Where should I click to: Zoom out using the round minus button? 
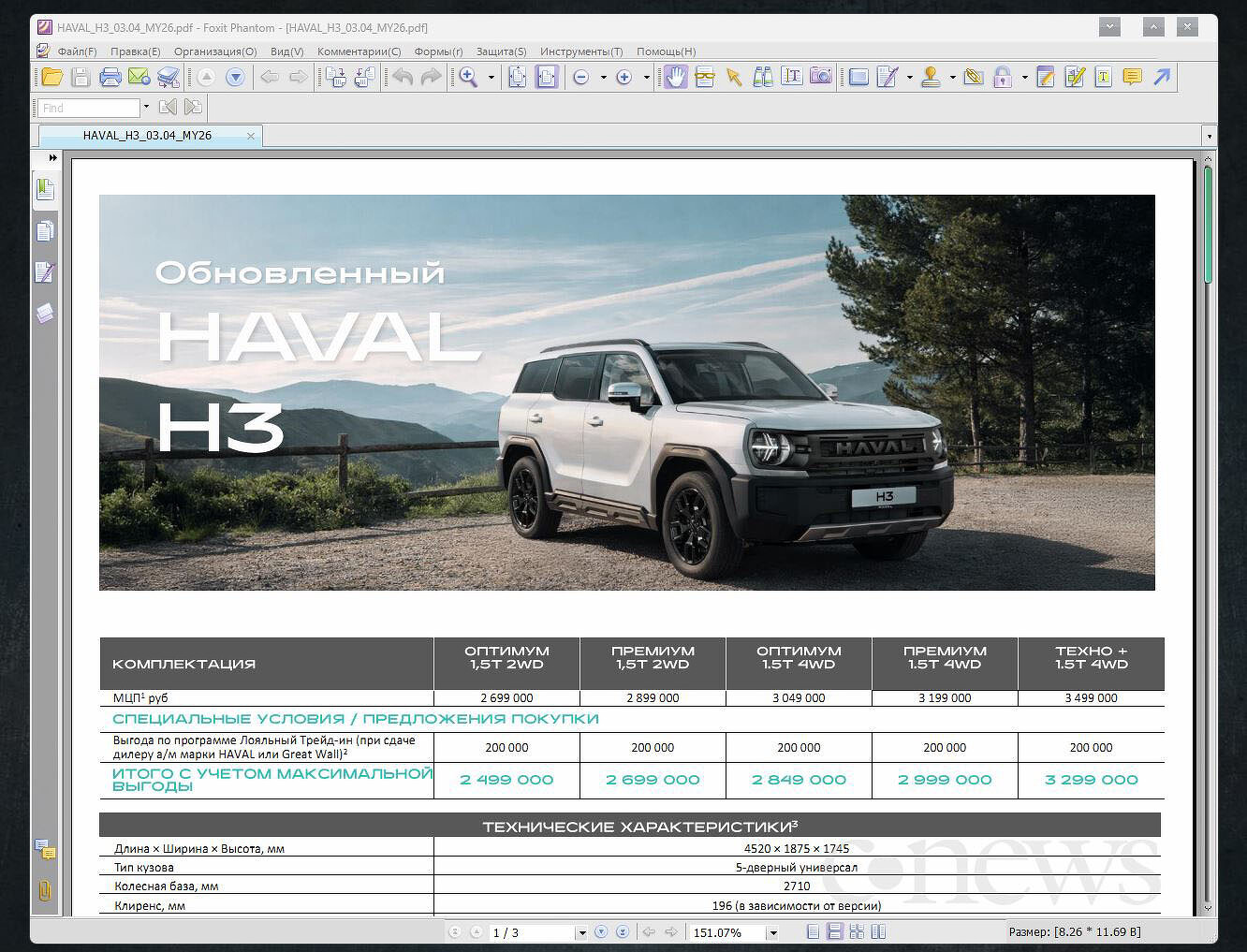tap(580, 78)
